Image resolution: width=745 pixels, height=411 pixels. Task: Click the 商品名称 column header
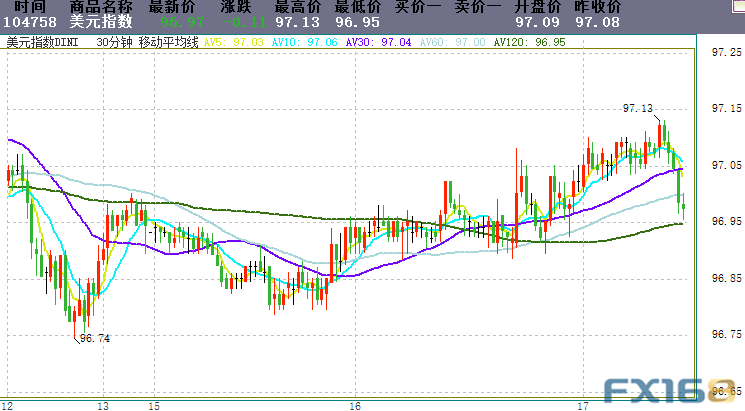pos(101,7)
